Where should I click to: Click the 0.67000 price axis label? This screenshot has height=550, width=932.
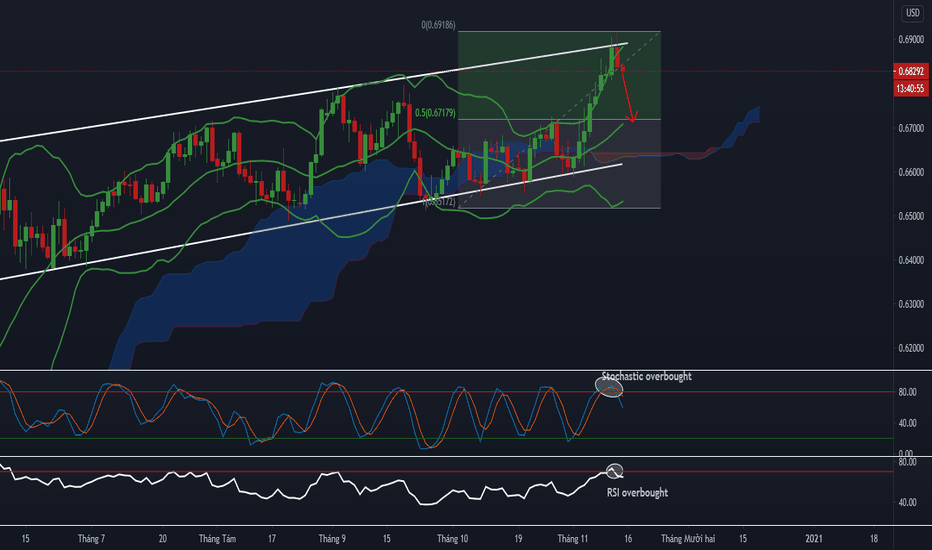pos(911,128)
